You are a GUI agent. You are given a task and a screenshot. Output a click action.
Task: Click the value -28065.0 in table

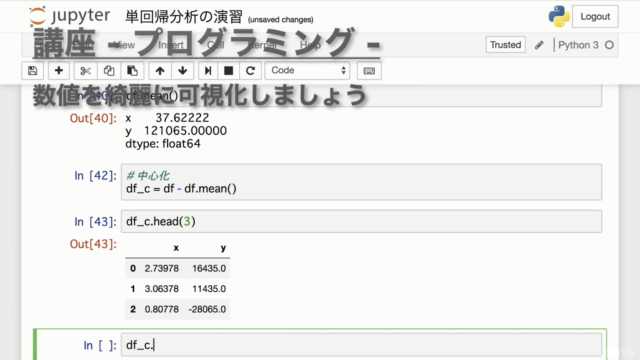point(207,309)
